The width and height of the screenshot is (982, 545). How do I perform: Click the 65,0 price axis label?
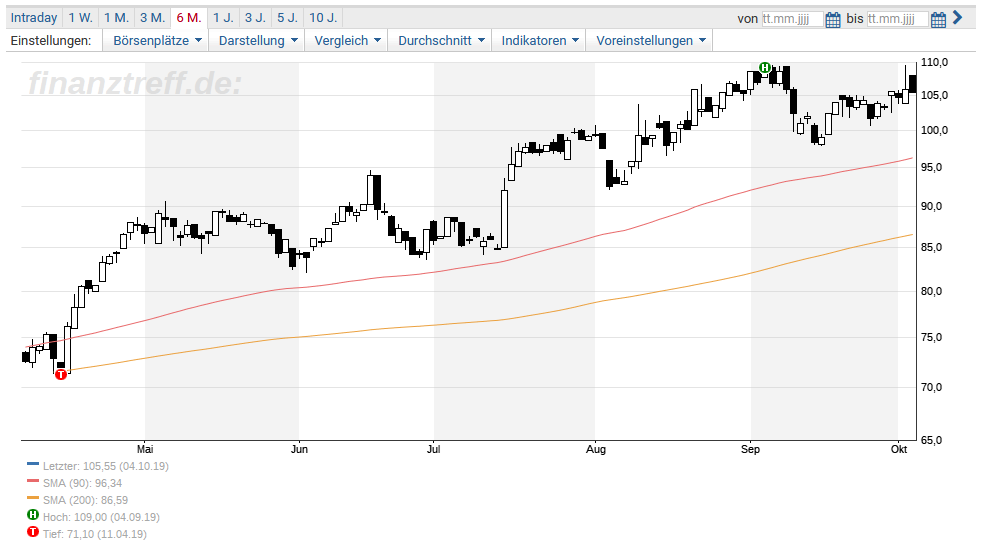click(x=931, y=440)
